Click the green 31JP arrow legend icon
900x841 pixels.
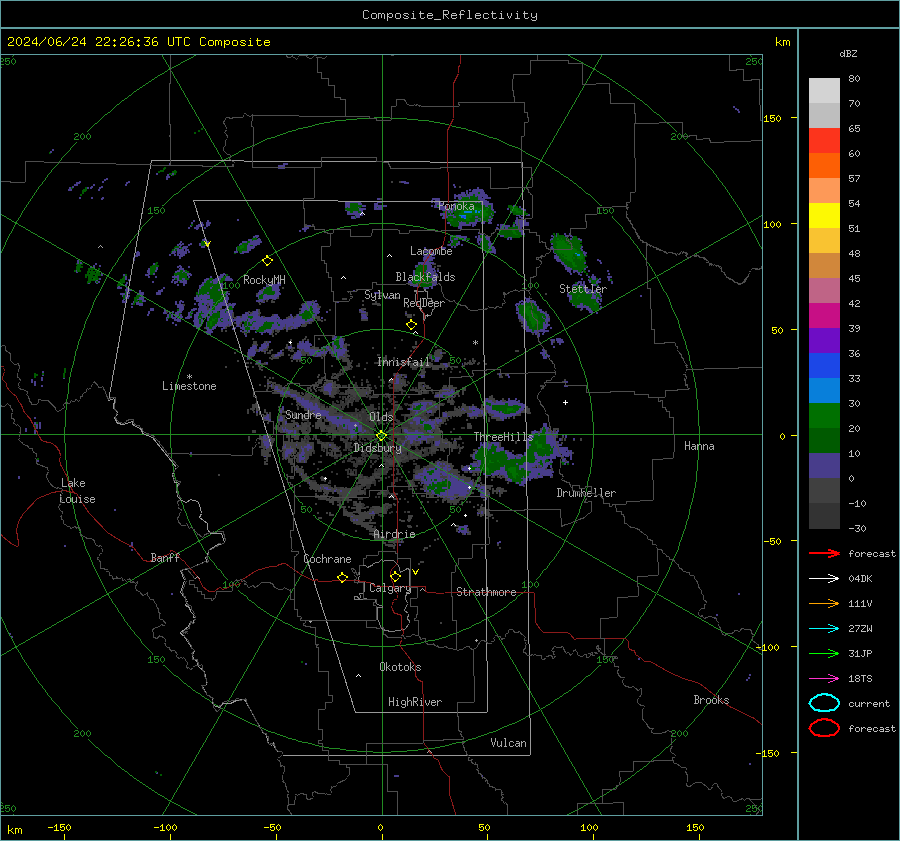tap(824, 653)
